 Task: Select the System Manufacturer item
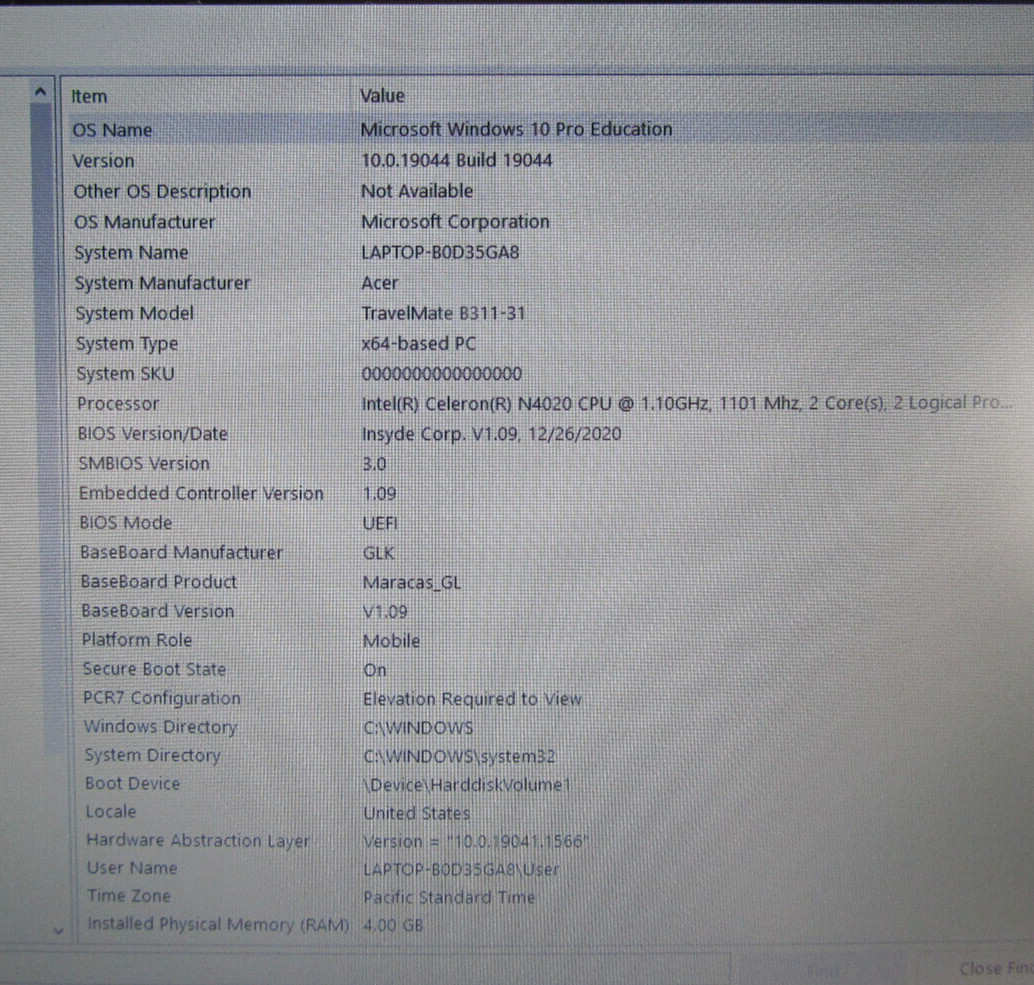[162, 283]
